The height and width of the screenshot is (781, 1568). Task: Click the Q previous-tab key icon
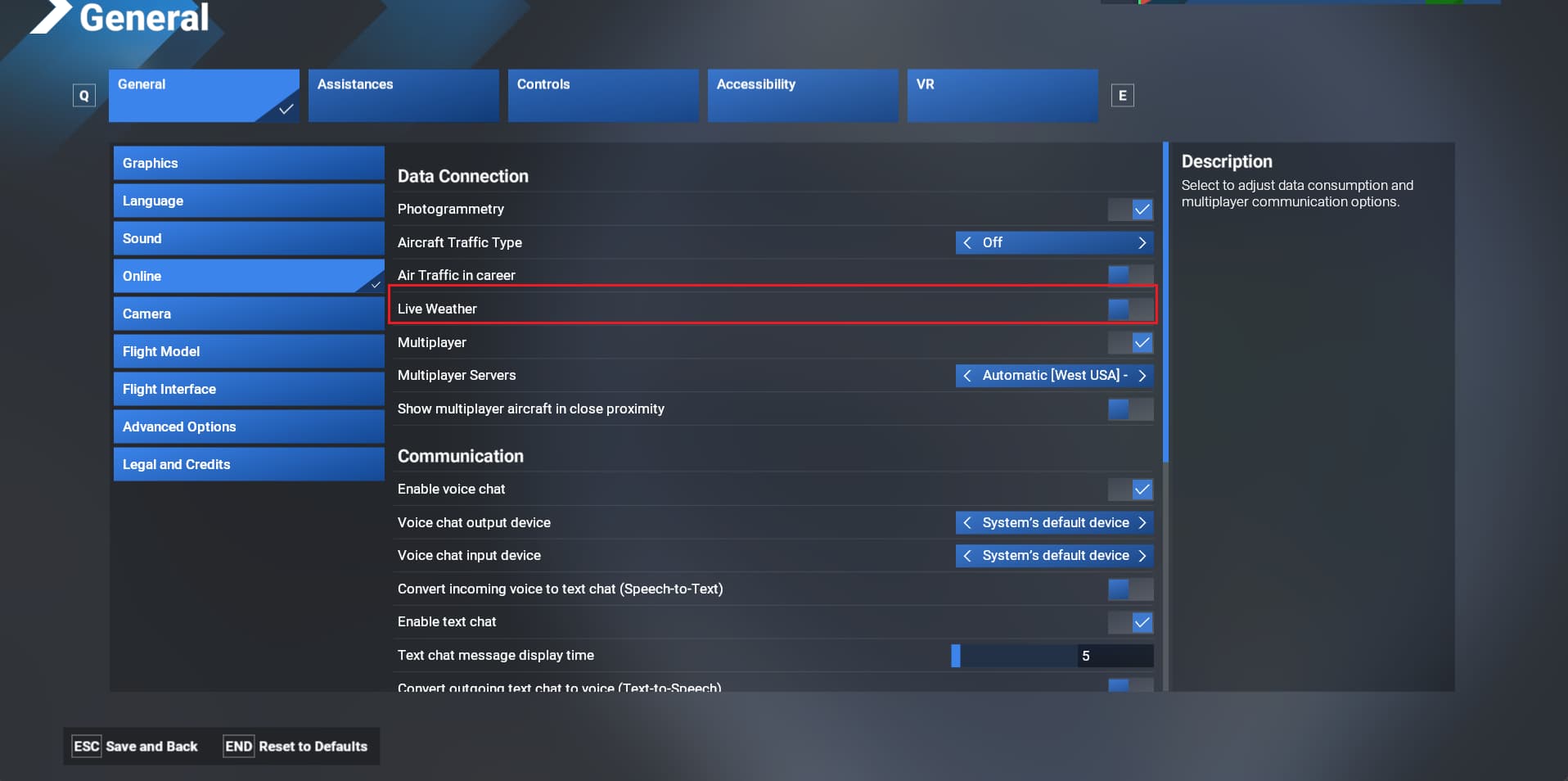click(83, 96)
